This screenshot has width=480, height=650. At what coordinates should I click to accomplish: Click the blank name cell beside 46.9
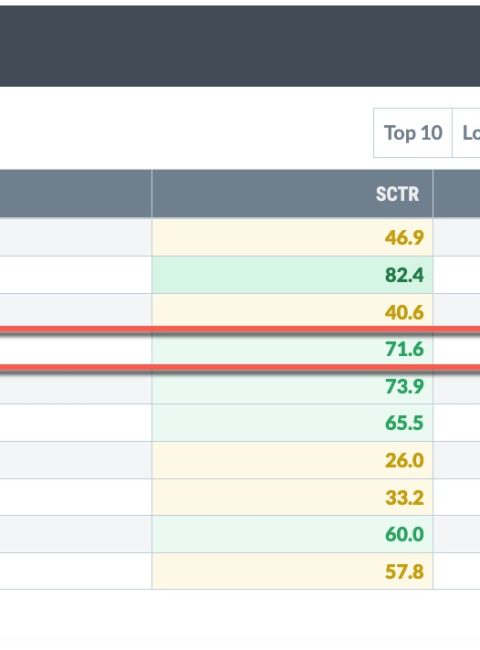coord(75,238)
